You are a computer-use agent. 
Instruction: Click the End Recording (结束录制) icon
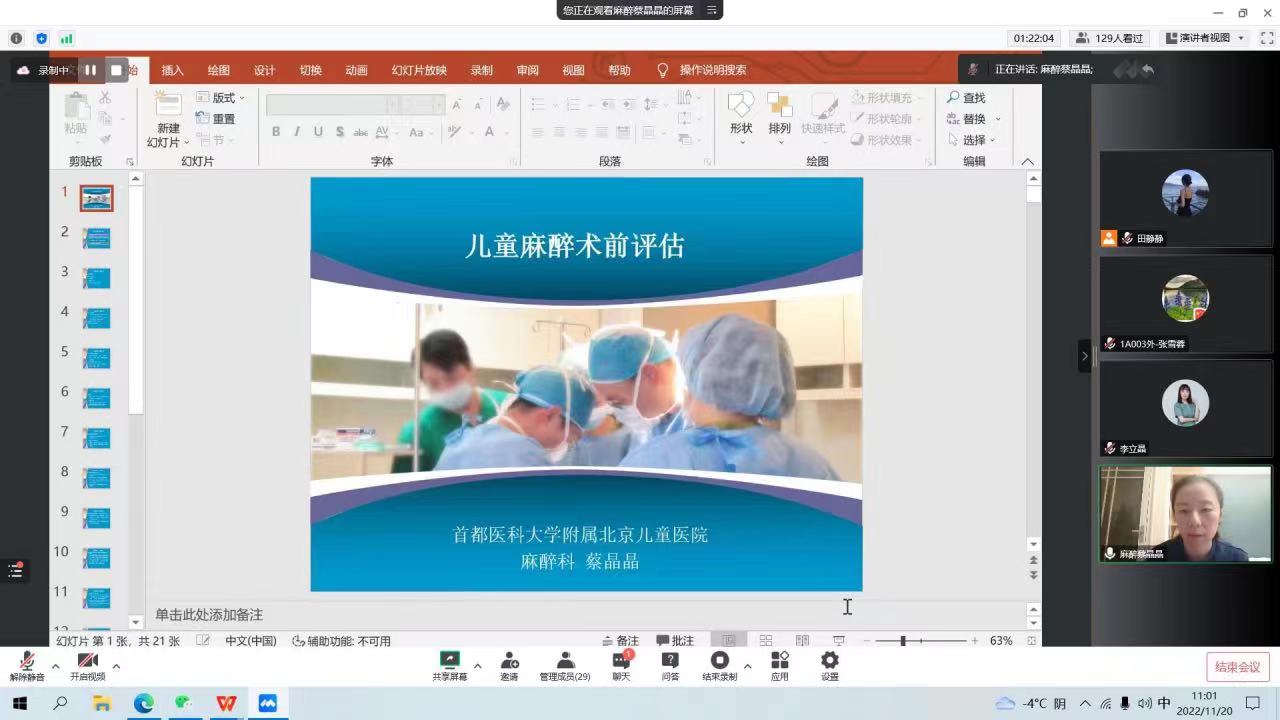(719, 665)
